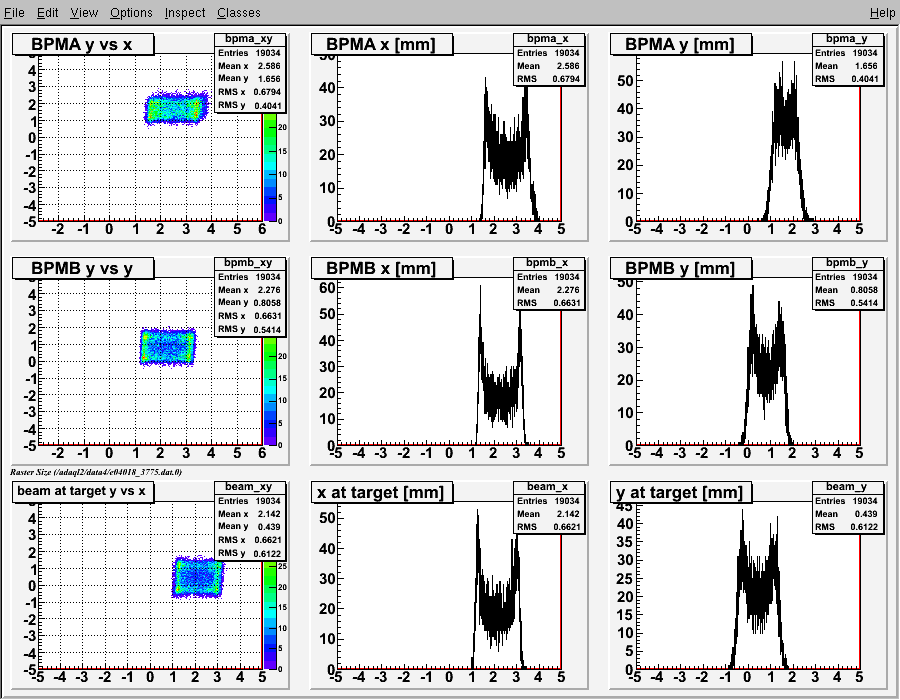Viewport: 900px width, 700px height.
Task: Select the 'BPMA y vs x' plot title
Action: 83,44
